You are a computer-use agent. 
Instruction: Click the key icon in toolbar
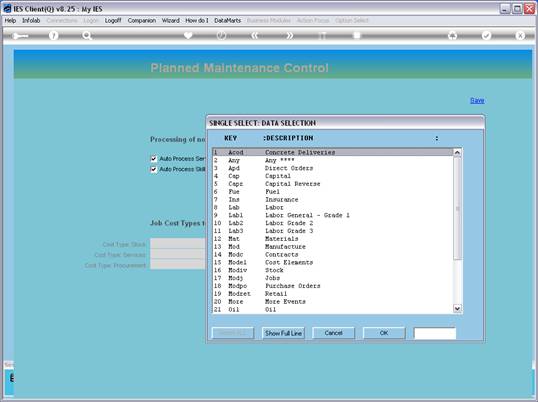coord(20,36)
